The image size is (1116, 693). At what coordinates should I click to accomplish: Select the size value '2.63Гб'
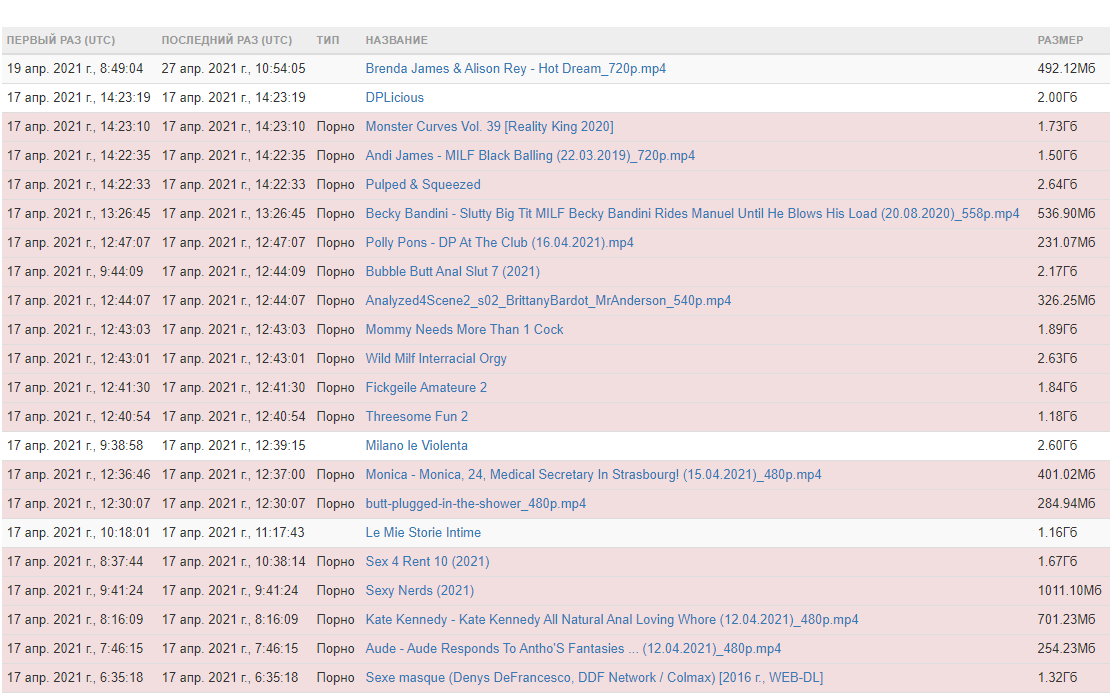1057,359
